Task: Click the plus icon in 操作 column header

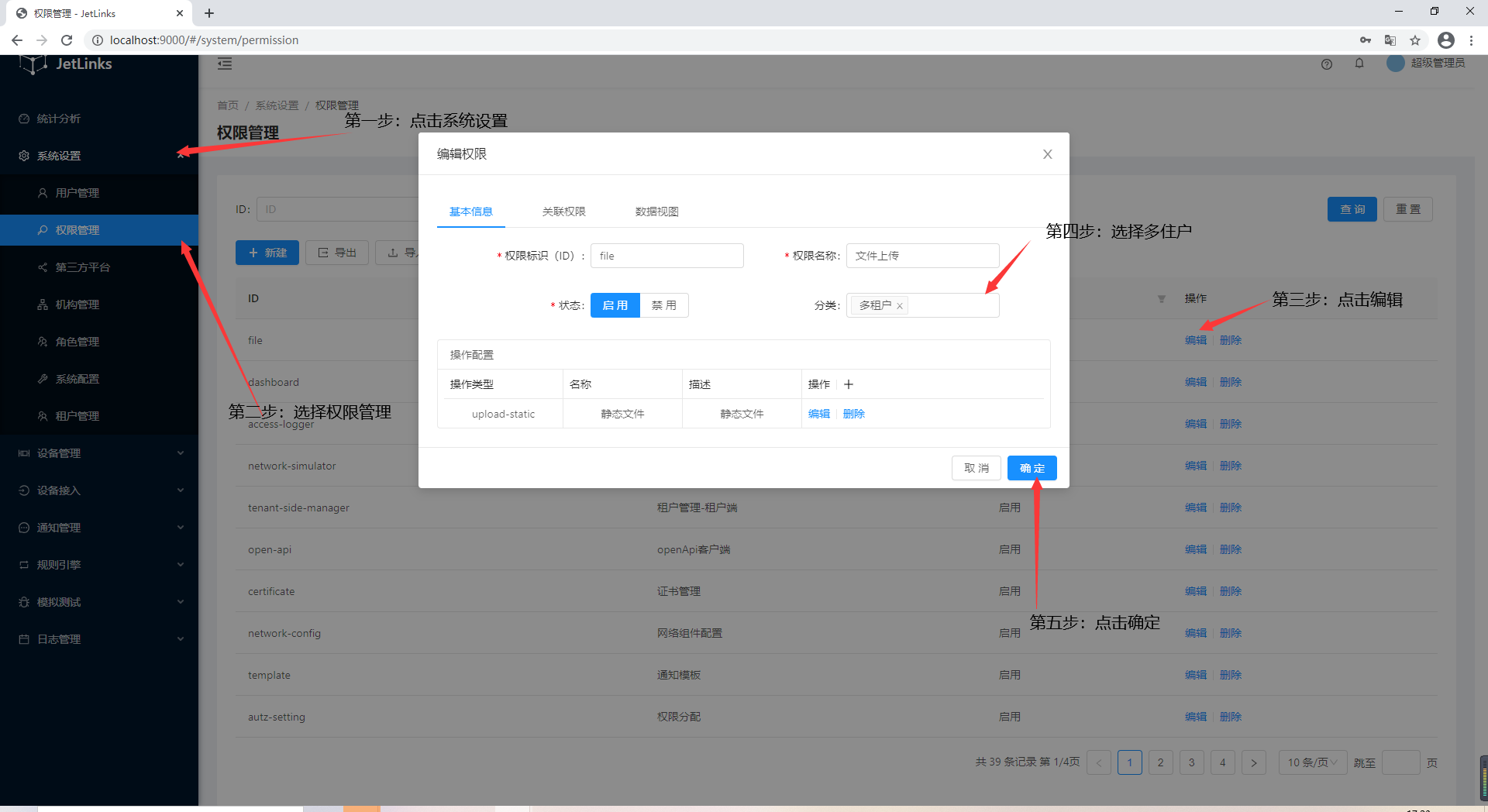Action: click(x=849, y=384)
